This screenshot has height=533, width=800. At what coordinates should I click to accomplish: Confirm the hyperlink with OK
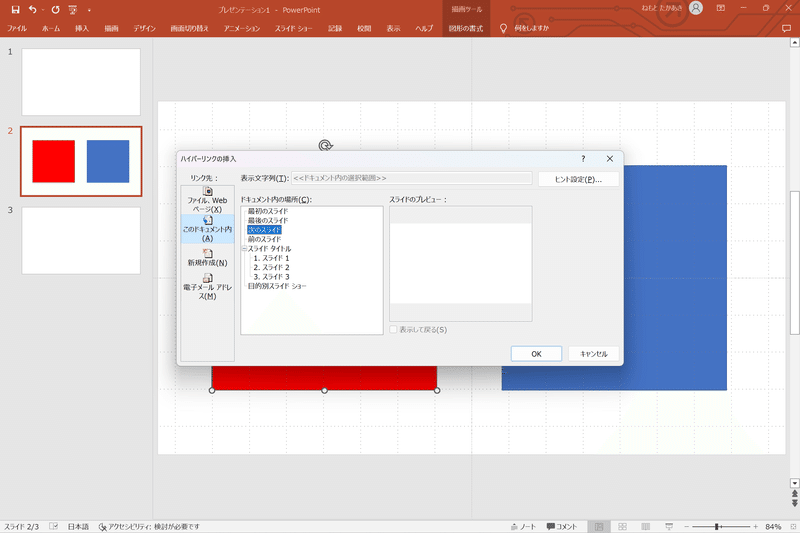pyautogui.click(x=536, y=354)
